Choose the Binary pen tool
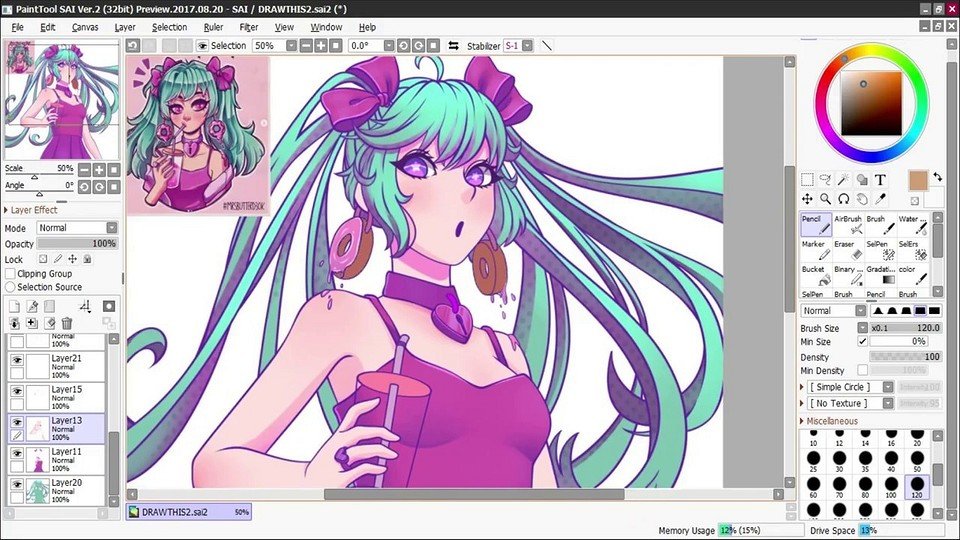The image size is (960, 540). click(848, 275)
